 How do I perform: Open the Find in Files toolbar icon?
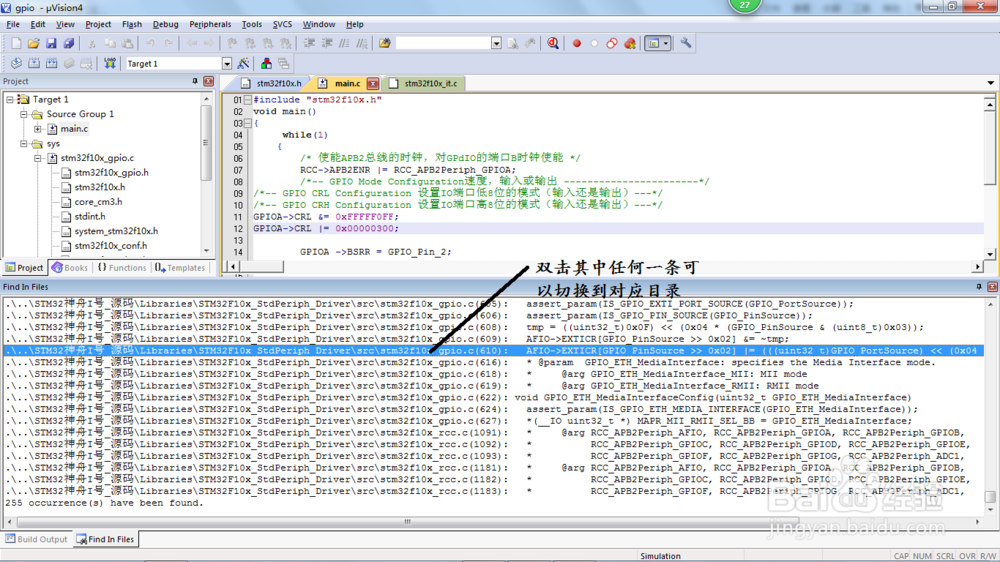pos(385,43)
